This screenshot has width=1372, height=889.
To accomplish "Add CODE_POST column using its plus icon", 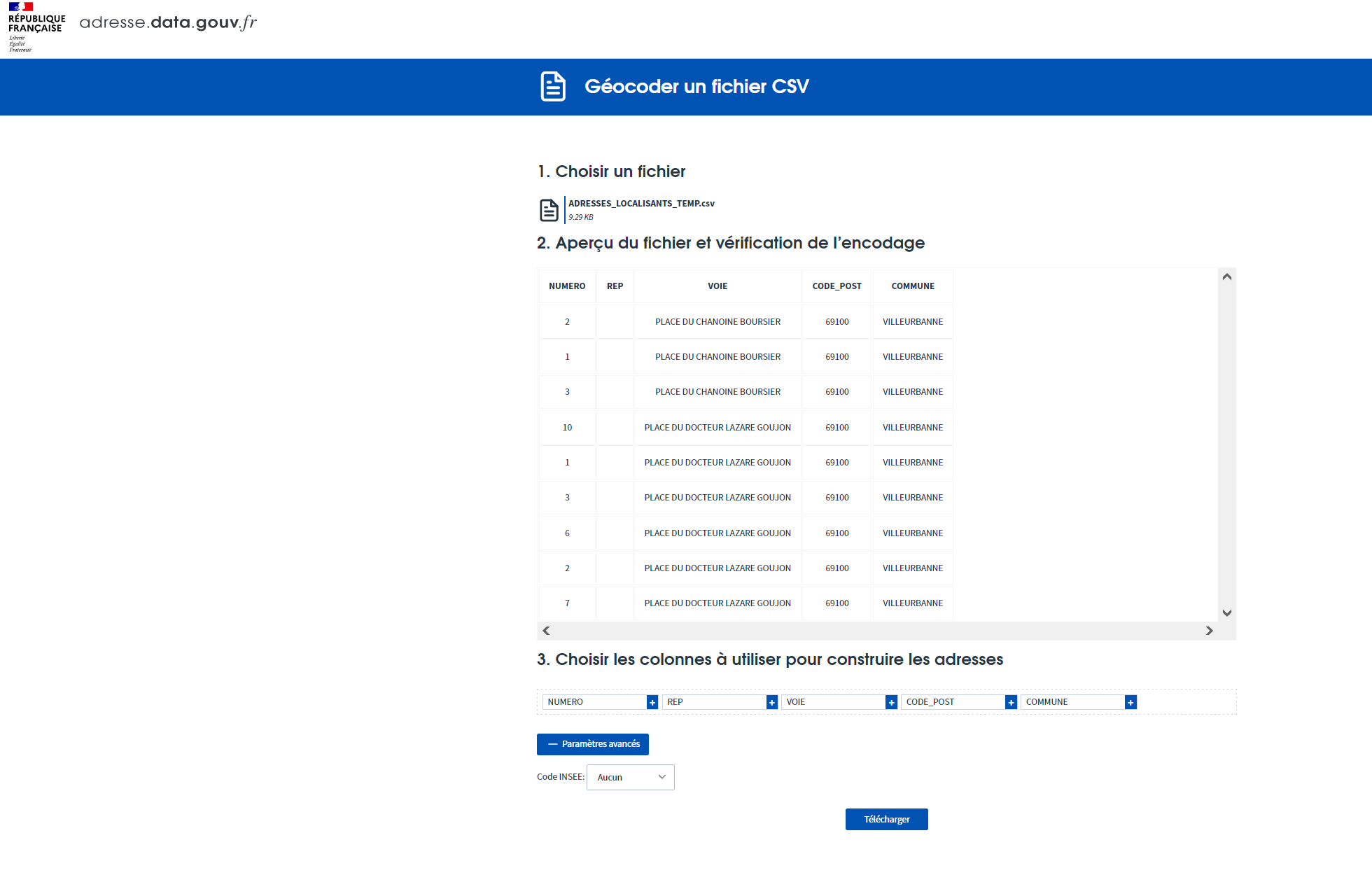I will (1011, 702).
